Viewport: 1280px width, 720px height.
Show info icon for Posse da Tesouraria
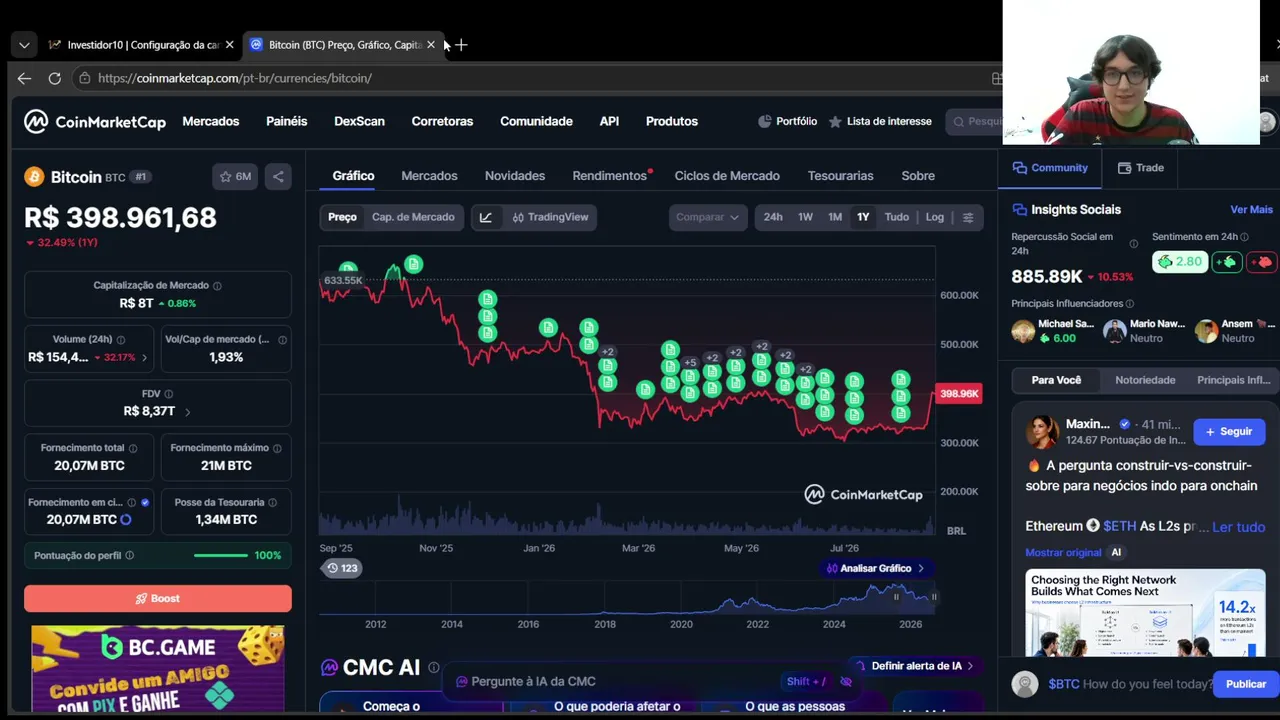click(273, 502)
